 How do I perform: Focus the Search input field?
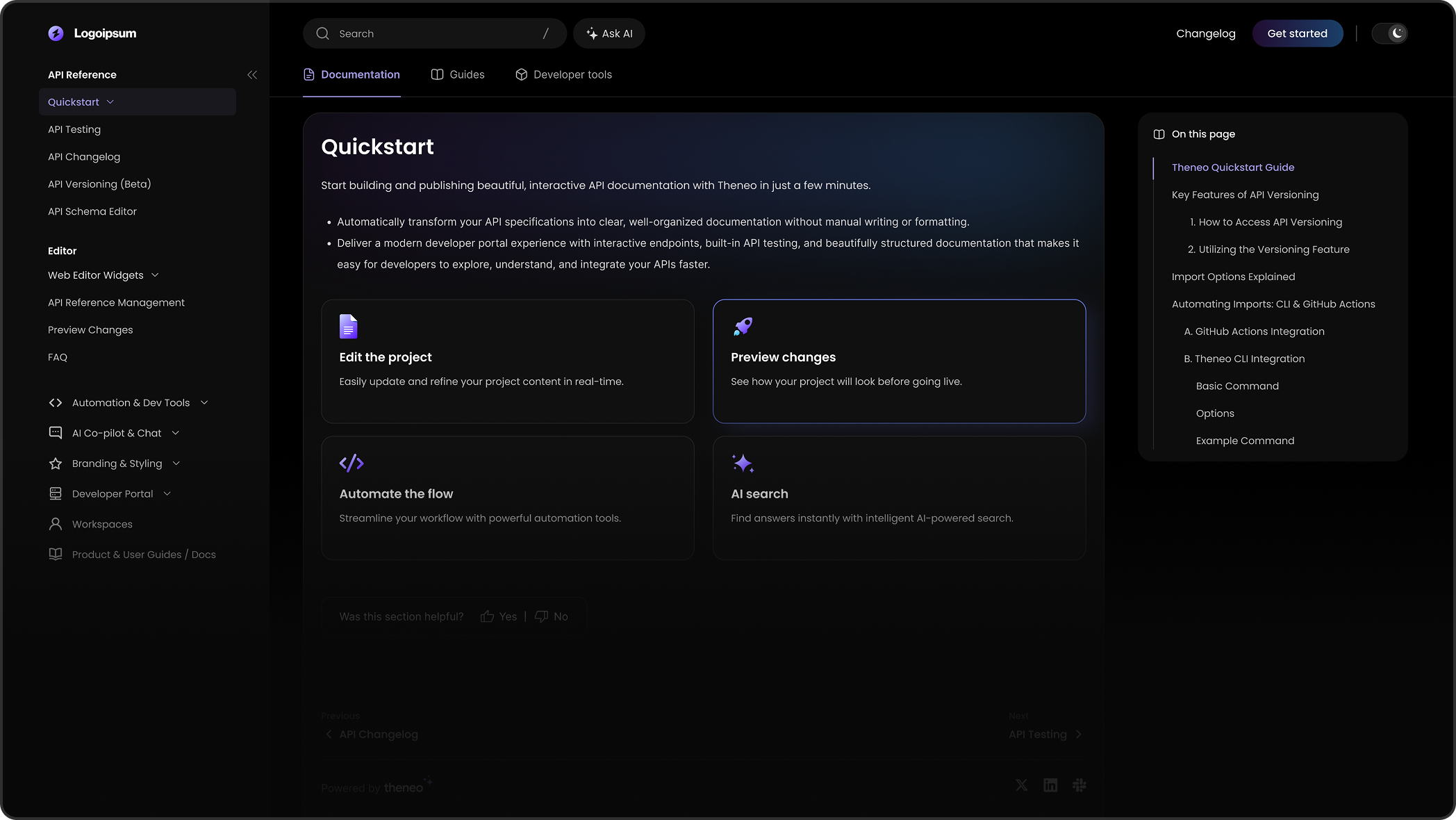435,33
